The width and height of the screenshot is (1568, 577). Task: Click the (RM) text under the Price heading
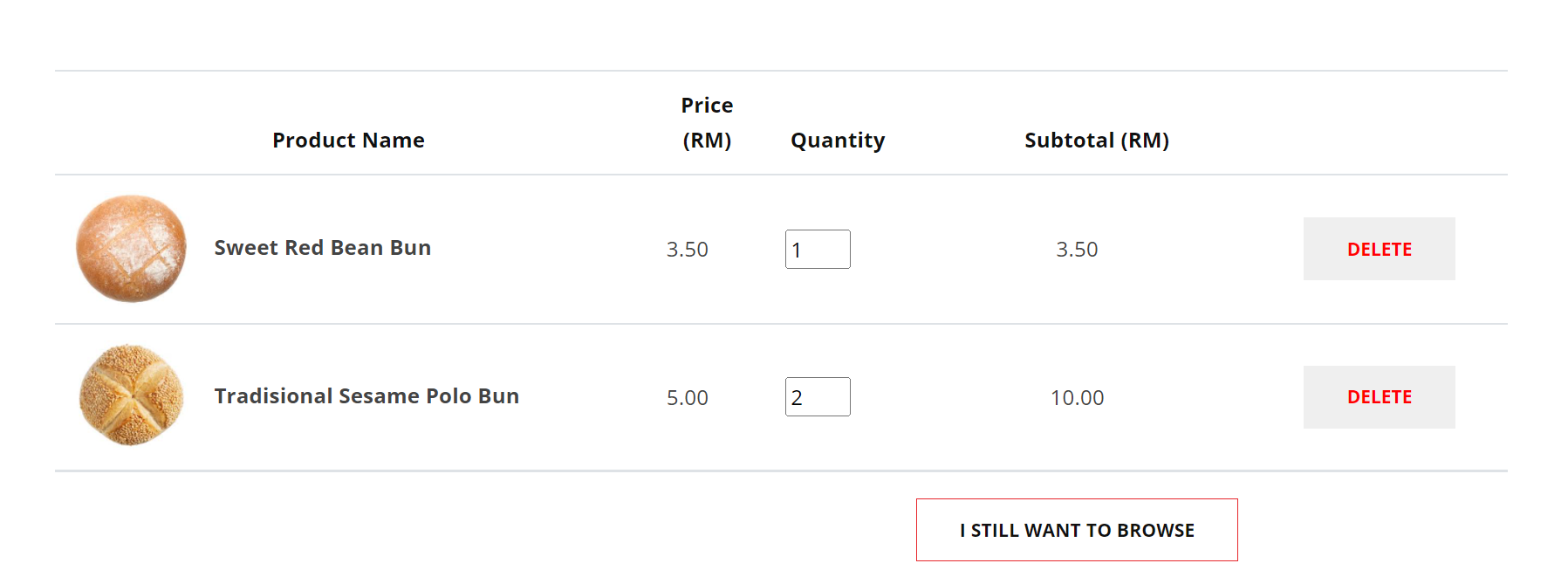tap(707, 141)
